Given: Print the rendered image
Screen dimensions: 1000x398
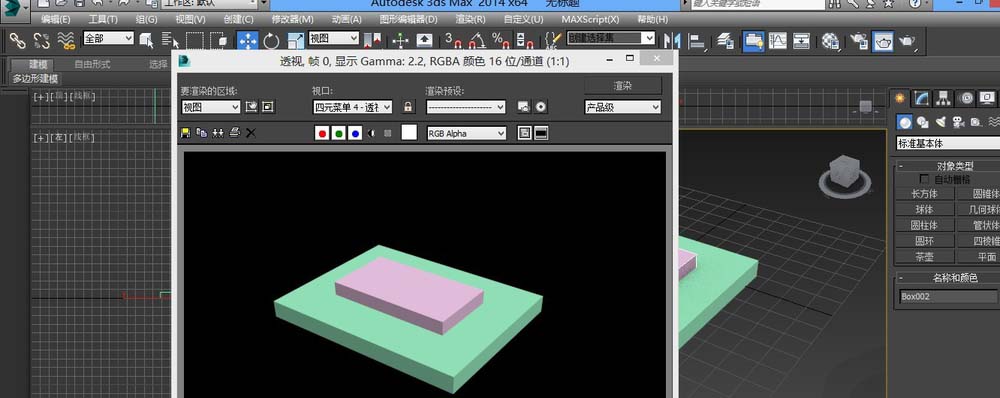Looking at the screenshot, I should [235, 133].
